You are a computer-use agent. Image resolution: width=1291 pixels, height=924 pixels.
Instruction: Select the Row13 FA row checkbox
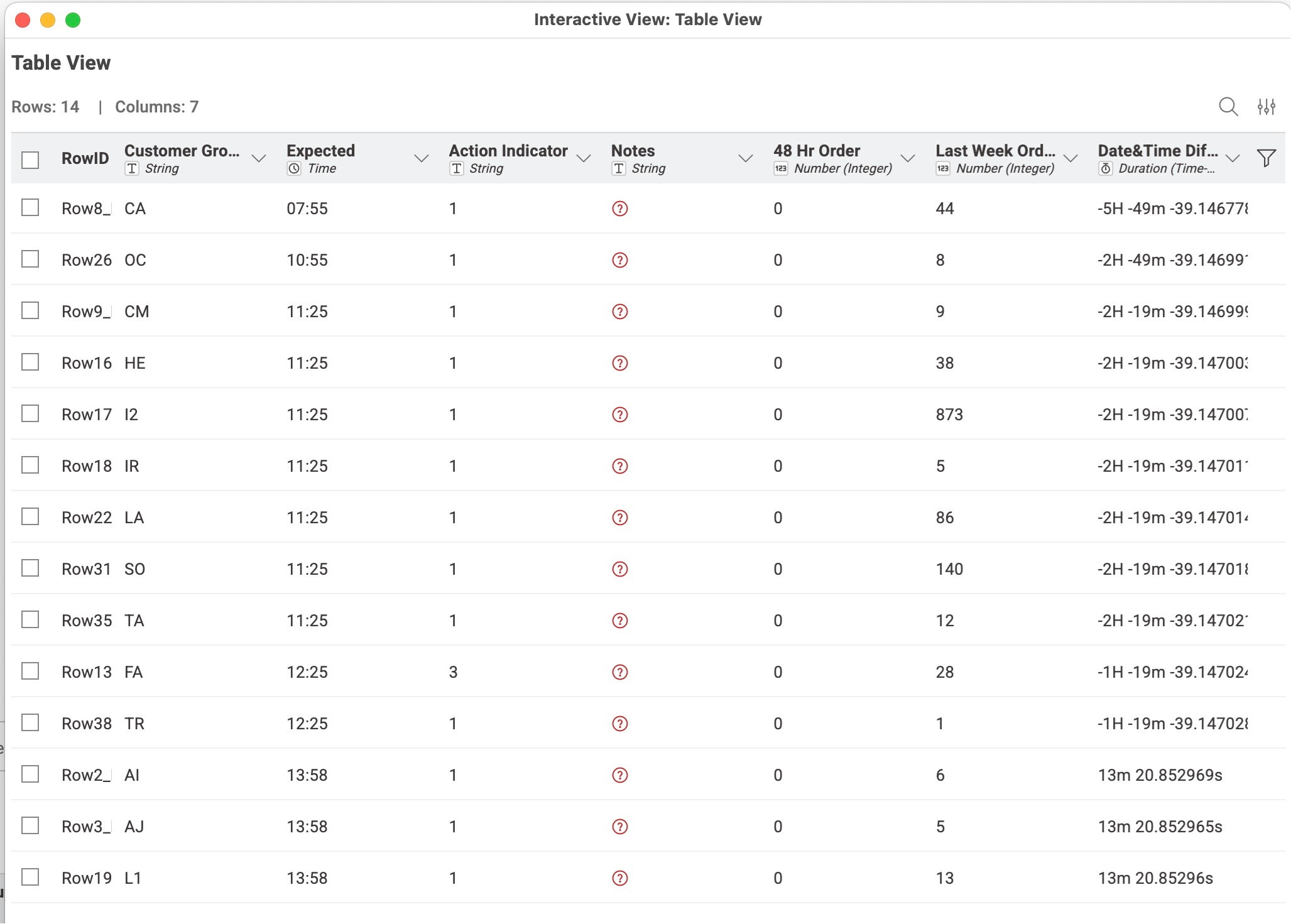pos(30,671)
